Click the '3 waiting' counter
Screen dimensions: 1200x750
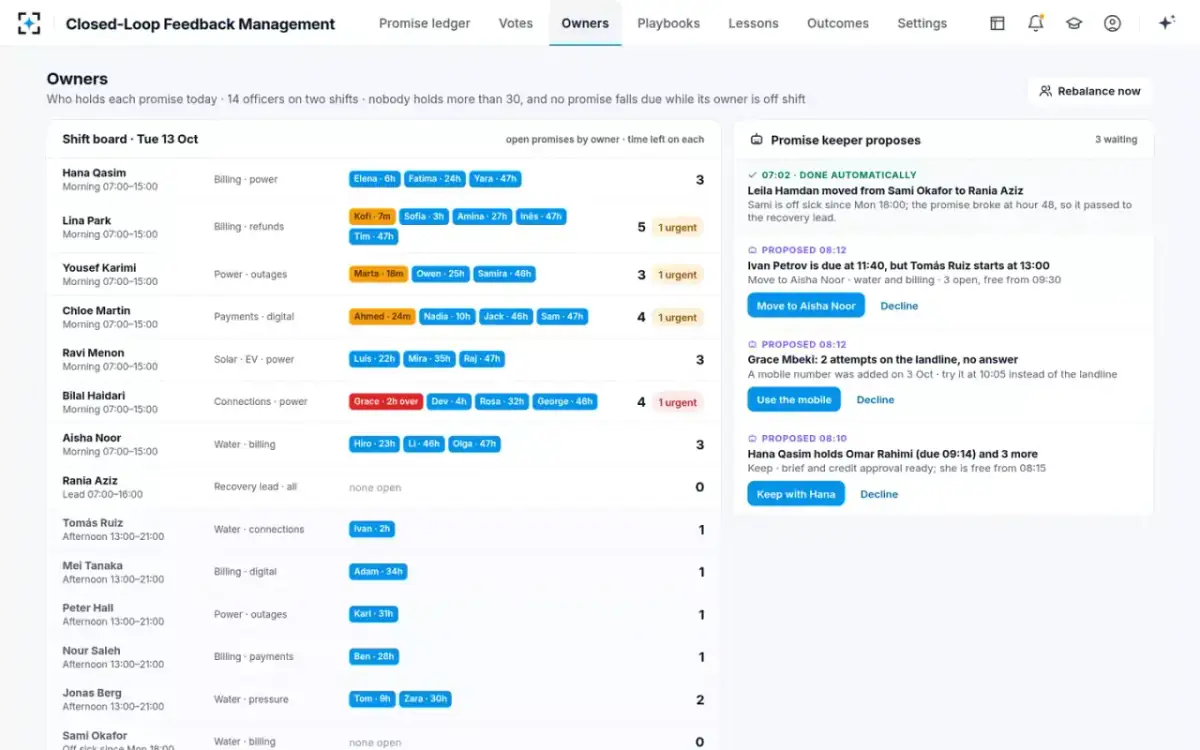1116,140
